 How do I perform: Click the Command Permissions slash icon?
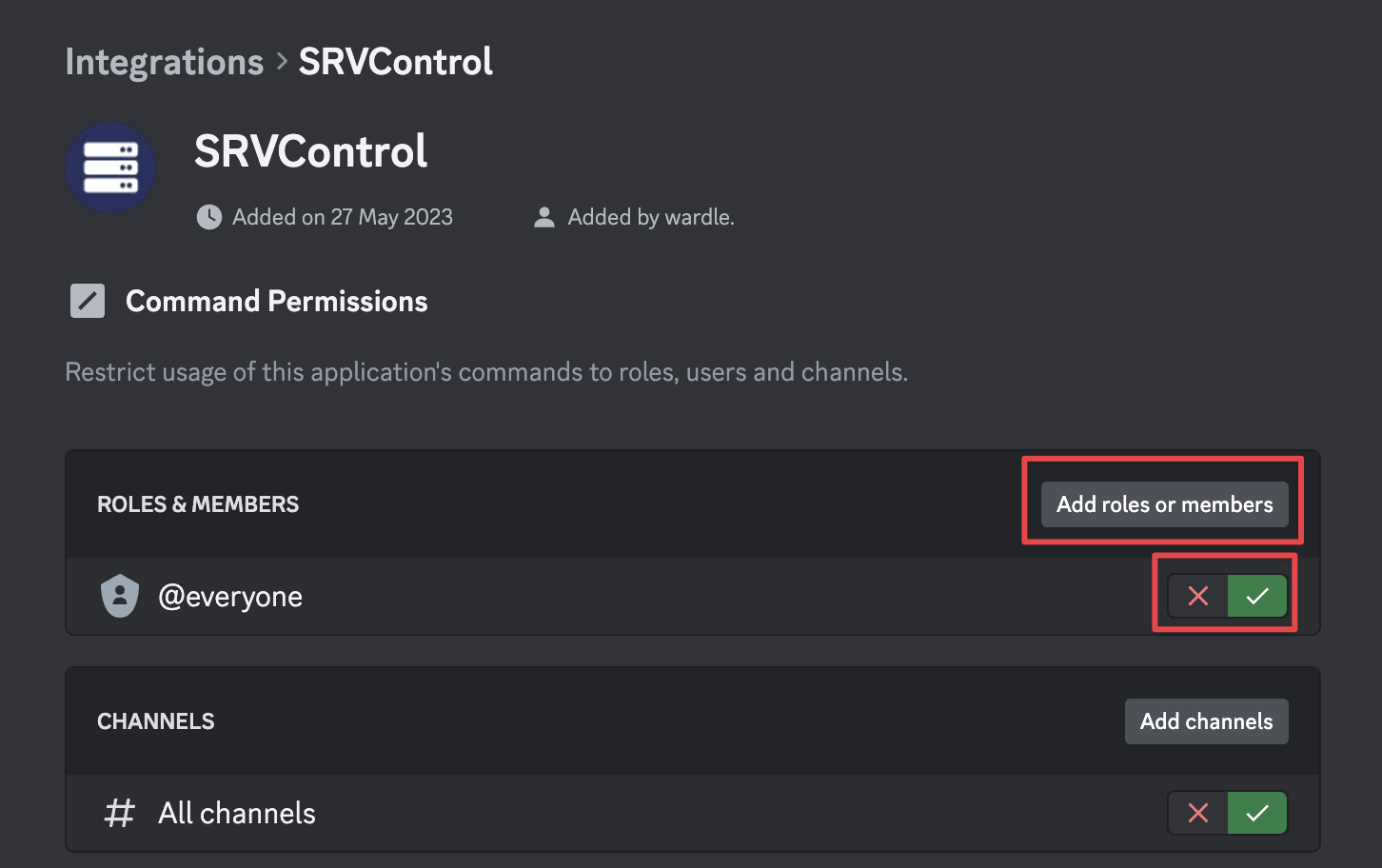coord(88,301)
